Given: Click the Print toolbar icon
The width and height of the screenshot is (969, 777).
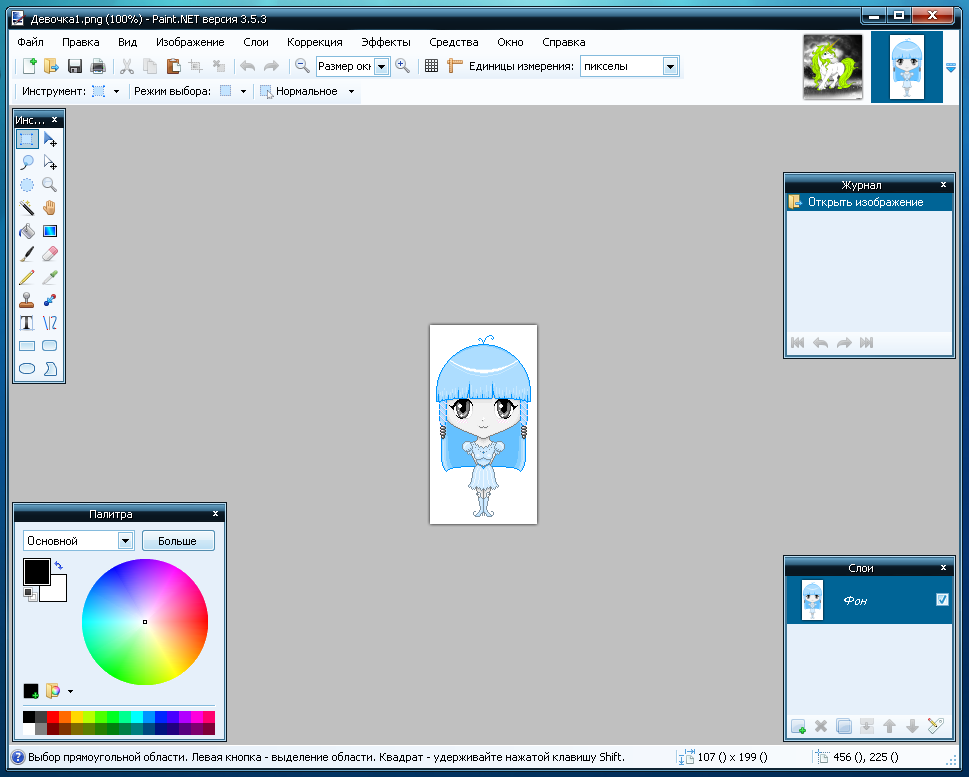Looking at the screenshot, I should coord(98,66).
